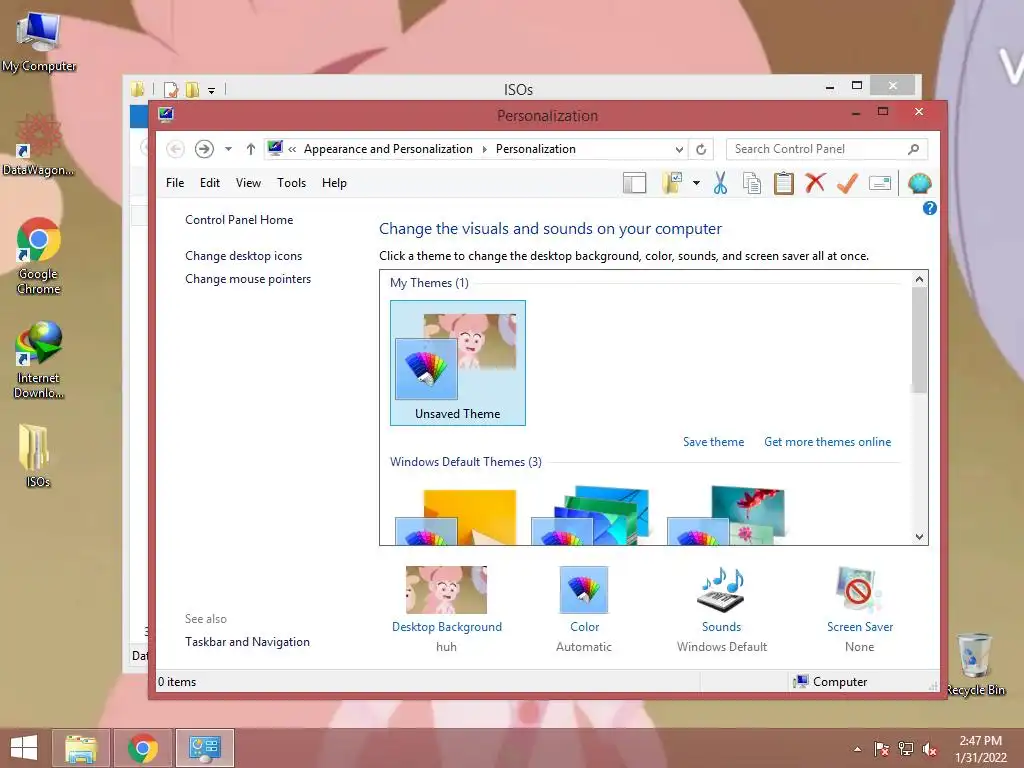Open the Recycle Bin
Viewport: 1024px width, 768px height.
(x=975, y=664)
